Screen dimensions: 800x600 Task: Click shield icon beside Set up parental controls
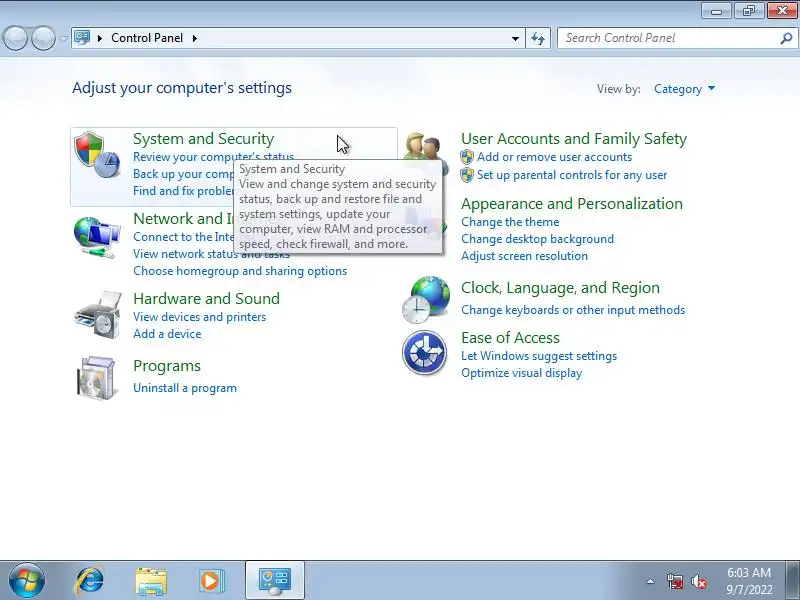click(x=467, y=175)
